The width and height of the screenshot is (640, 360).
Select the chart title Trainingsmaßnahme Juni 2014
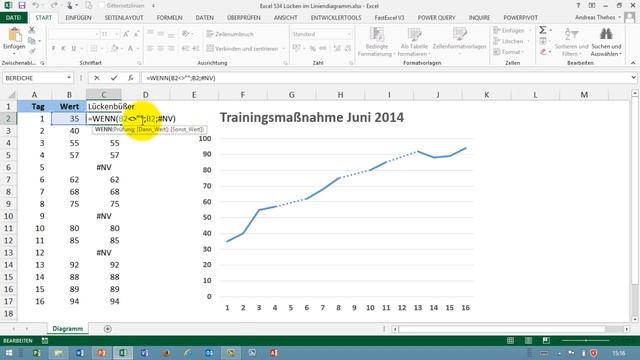pos(312,118)
